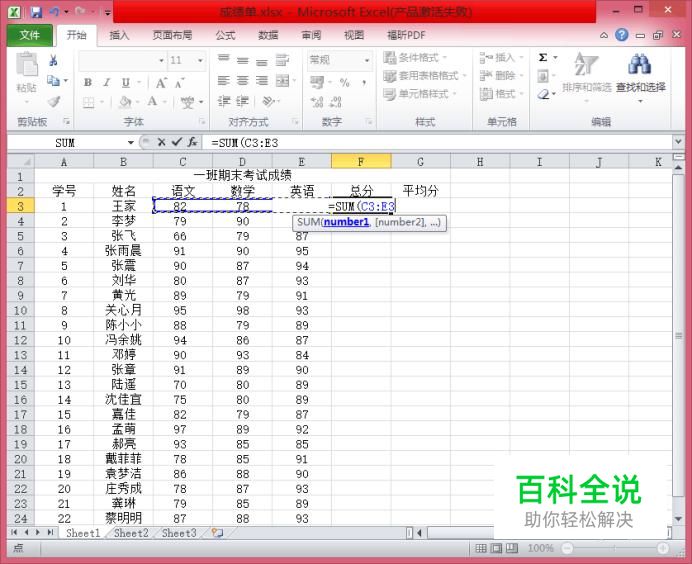Click the Wrap Text icon
Viewport: 692px width, 564px height.
point(282,60)
